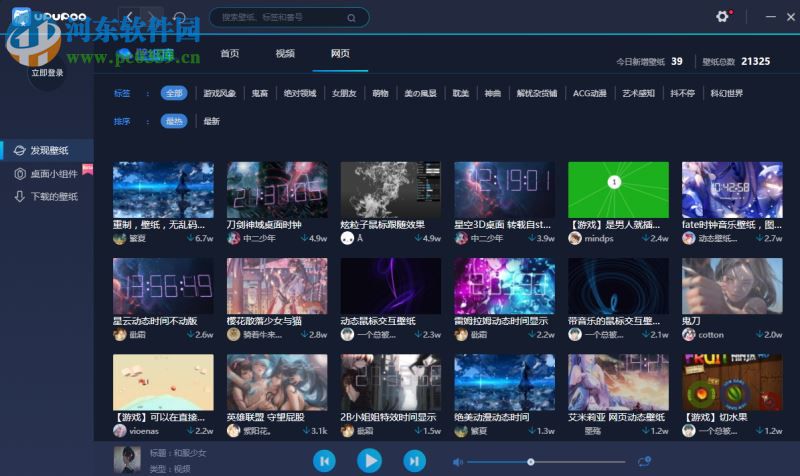The width and height of the screenshot is (800, 476).
Task: Filter by the 女朋友 tag
Action: coord(344,93)
